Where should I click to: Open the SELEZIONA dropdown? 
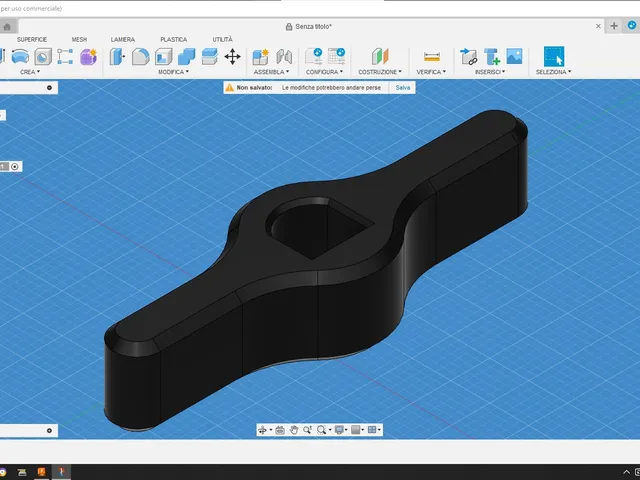pyautogui.click(x=553, y=72)
